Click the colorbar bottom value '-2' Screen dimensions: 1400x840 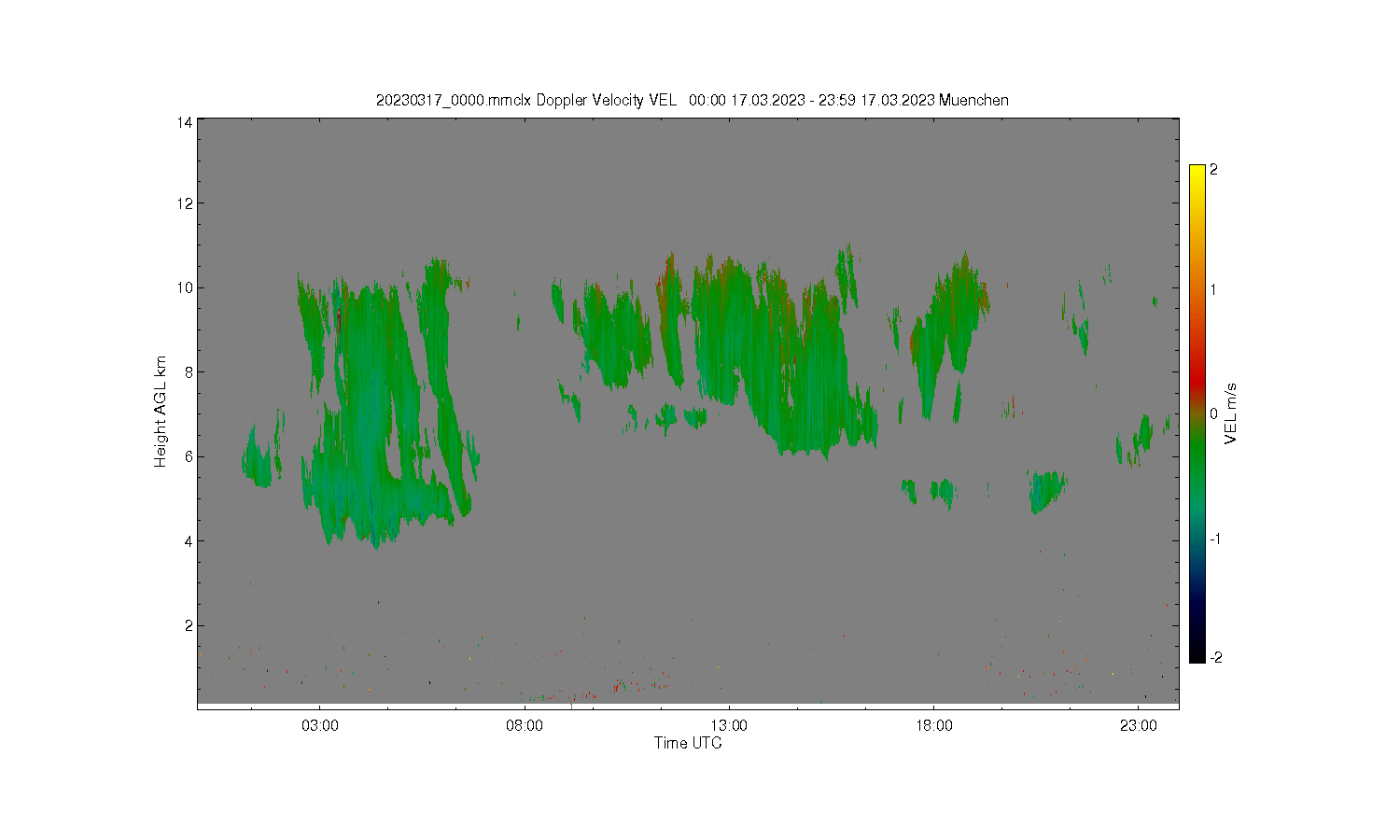coord(1215,657)
